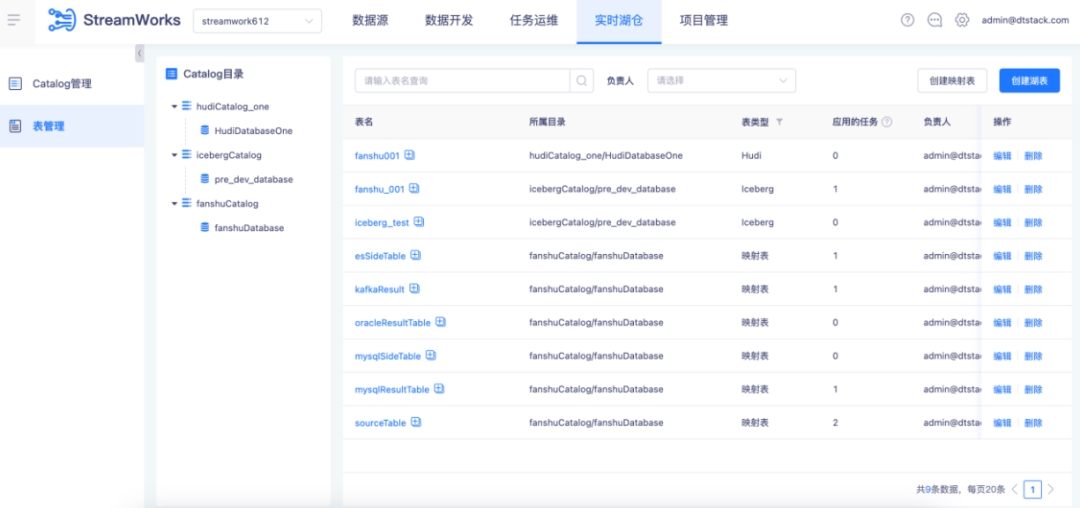Click the plus icon next to fanshu001
The width and height of the screenshot is (1080, 508).
(x=409, y=156)
